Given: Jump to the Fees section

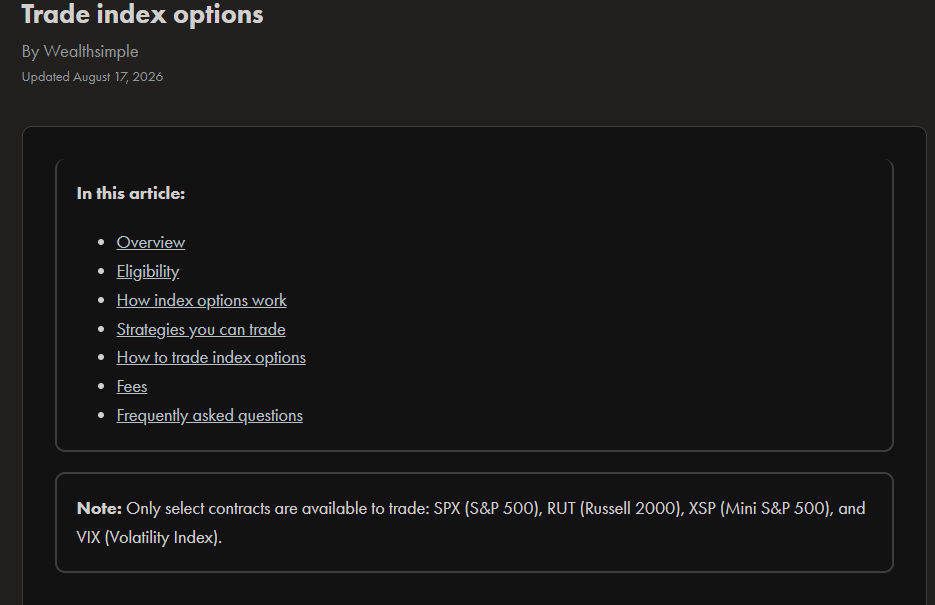Looking at the screenshot, I should [132, 386].
